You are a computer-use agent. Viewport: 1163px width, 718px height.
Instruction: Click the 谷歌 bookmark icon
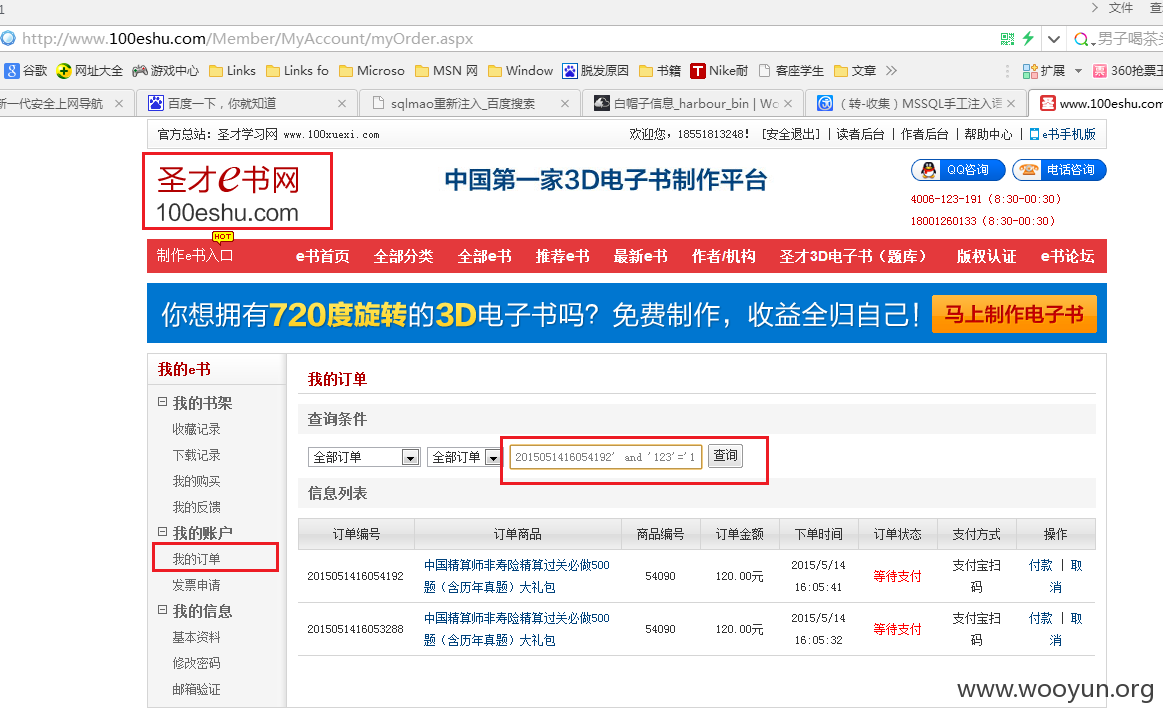click(12, 71)
